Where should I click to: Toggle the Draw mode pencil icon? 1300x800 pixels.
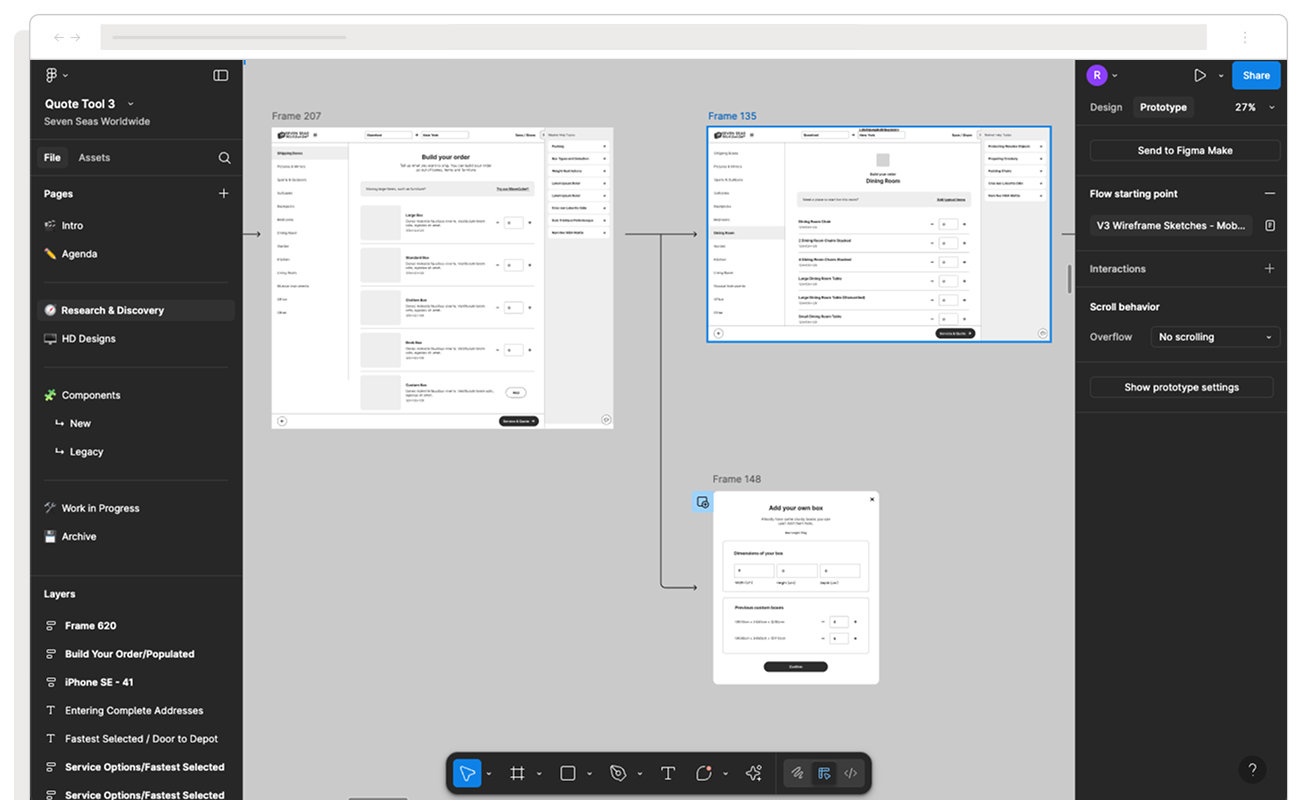pyautogui.click(x=797, y=772)
